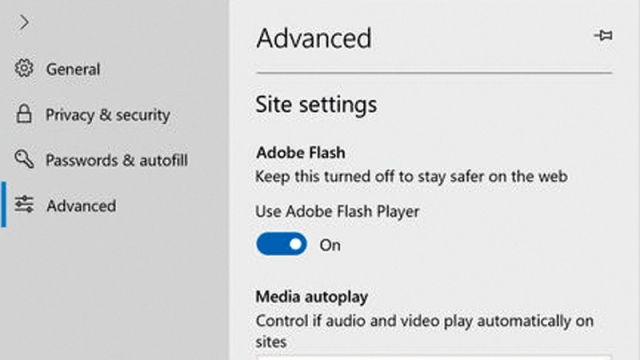This screenshot has height=360, width=640.
Task: Click the text about staying safer on the web
Action: point(411,177)
